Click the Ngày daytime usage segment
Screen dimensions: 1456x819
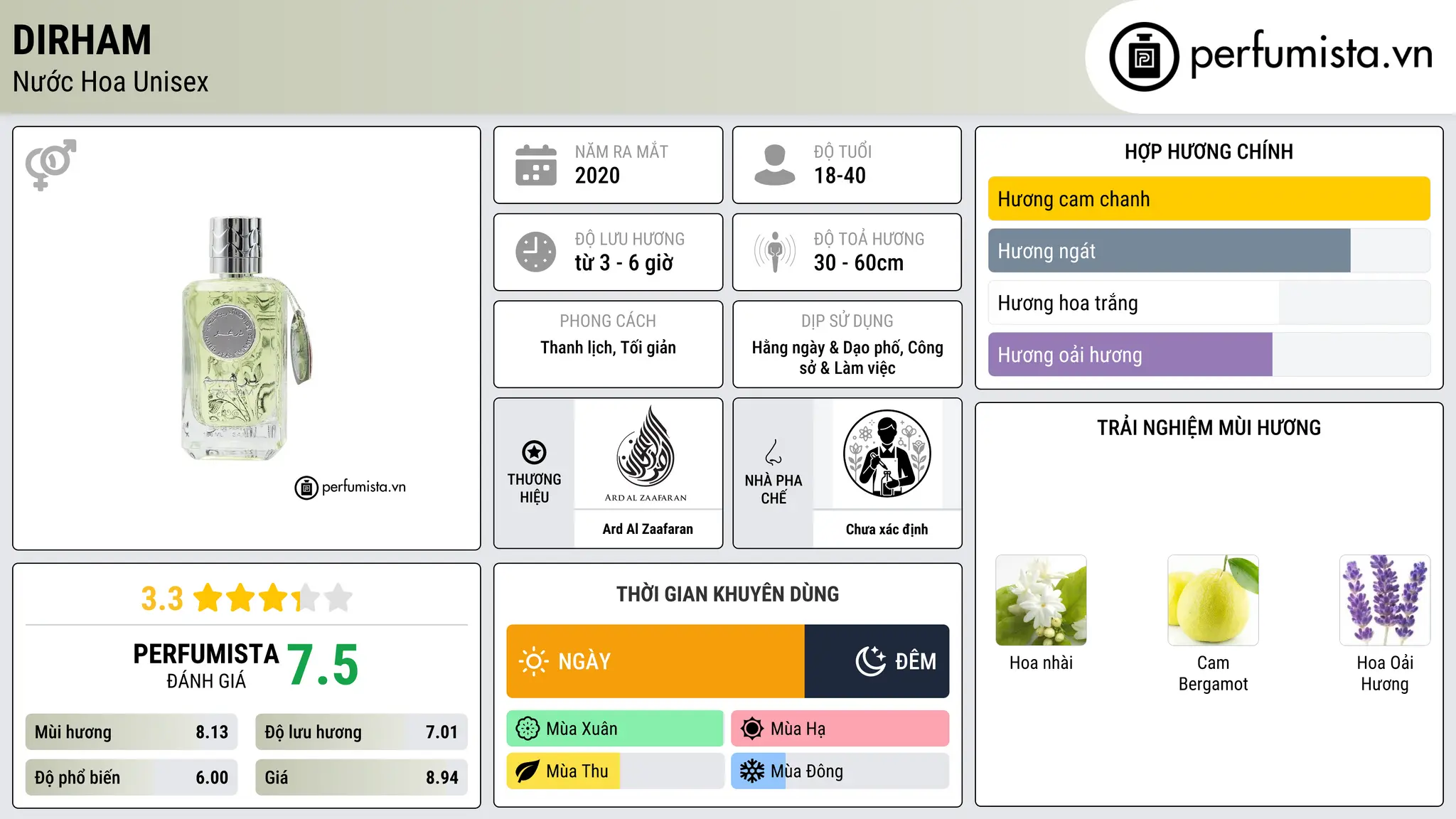655,661
